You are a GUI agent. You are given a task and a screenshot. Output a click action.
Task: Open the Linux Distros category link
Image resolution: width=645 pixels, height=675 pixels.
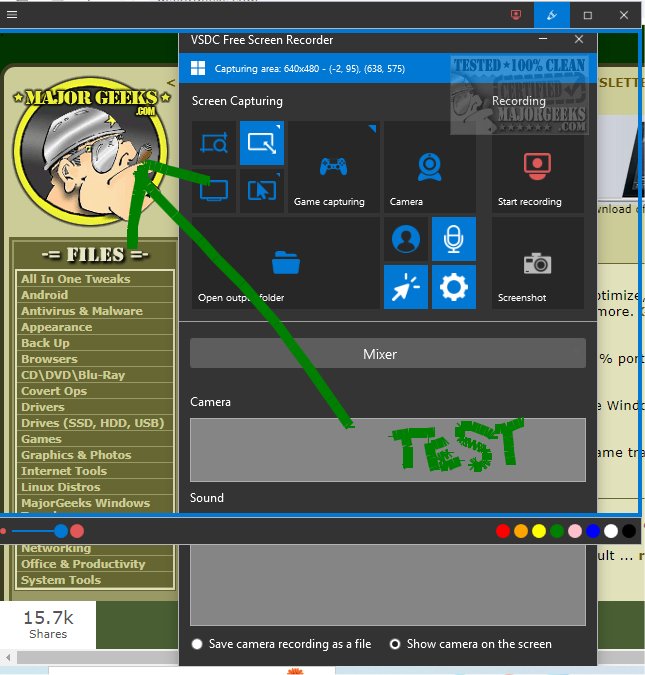point(61,487)
